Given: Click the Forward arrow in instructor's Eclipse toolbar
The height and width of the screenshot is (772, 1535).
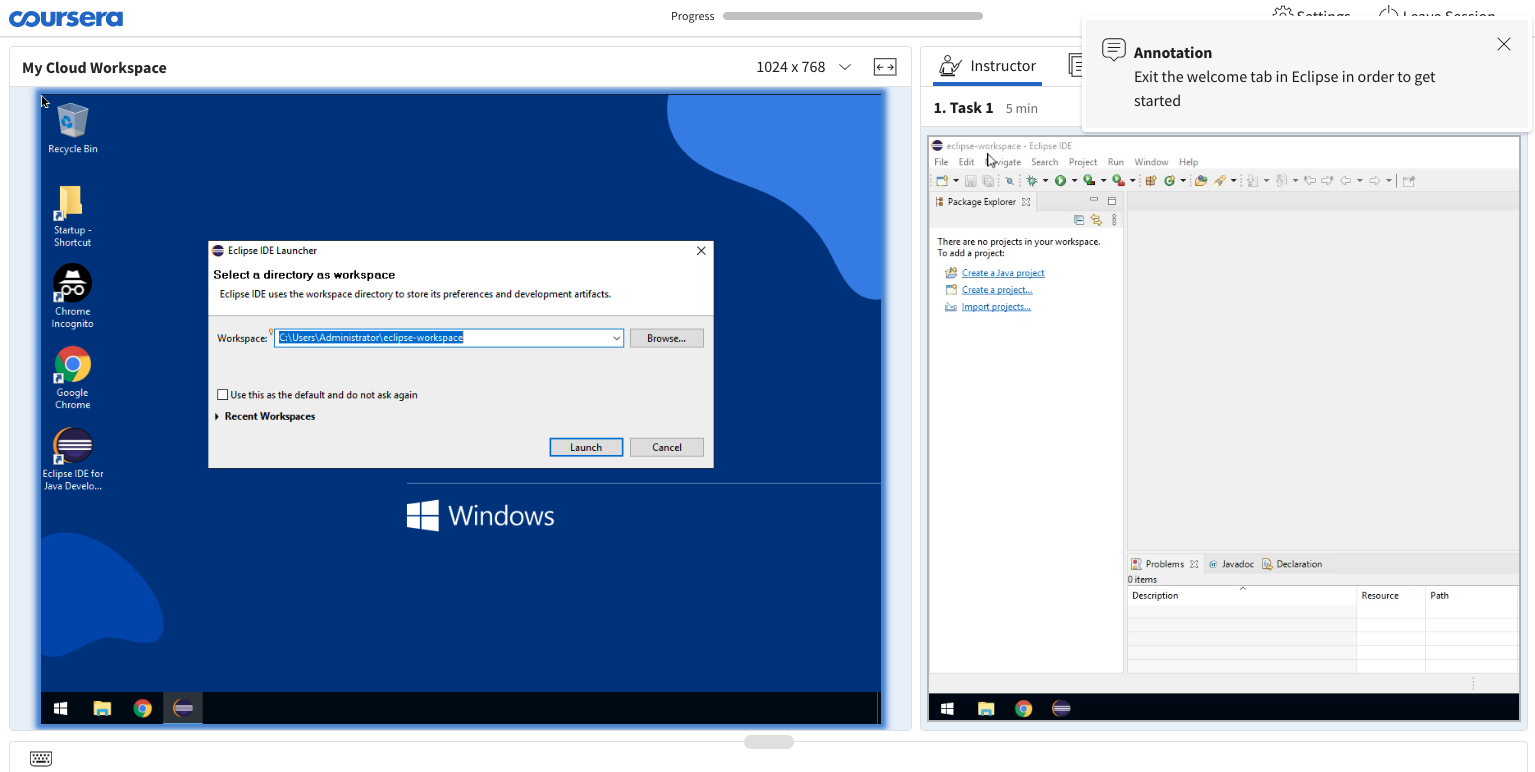Looking at the screenshot, I should point(1375,181).
